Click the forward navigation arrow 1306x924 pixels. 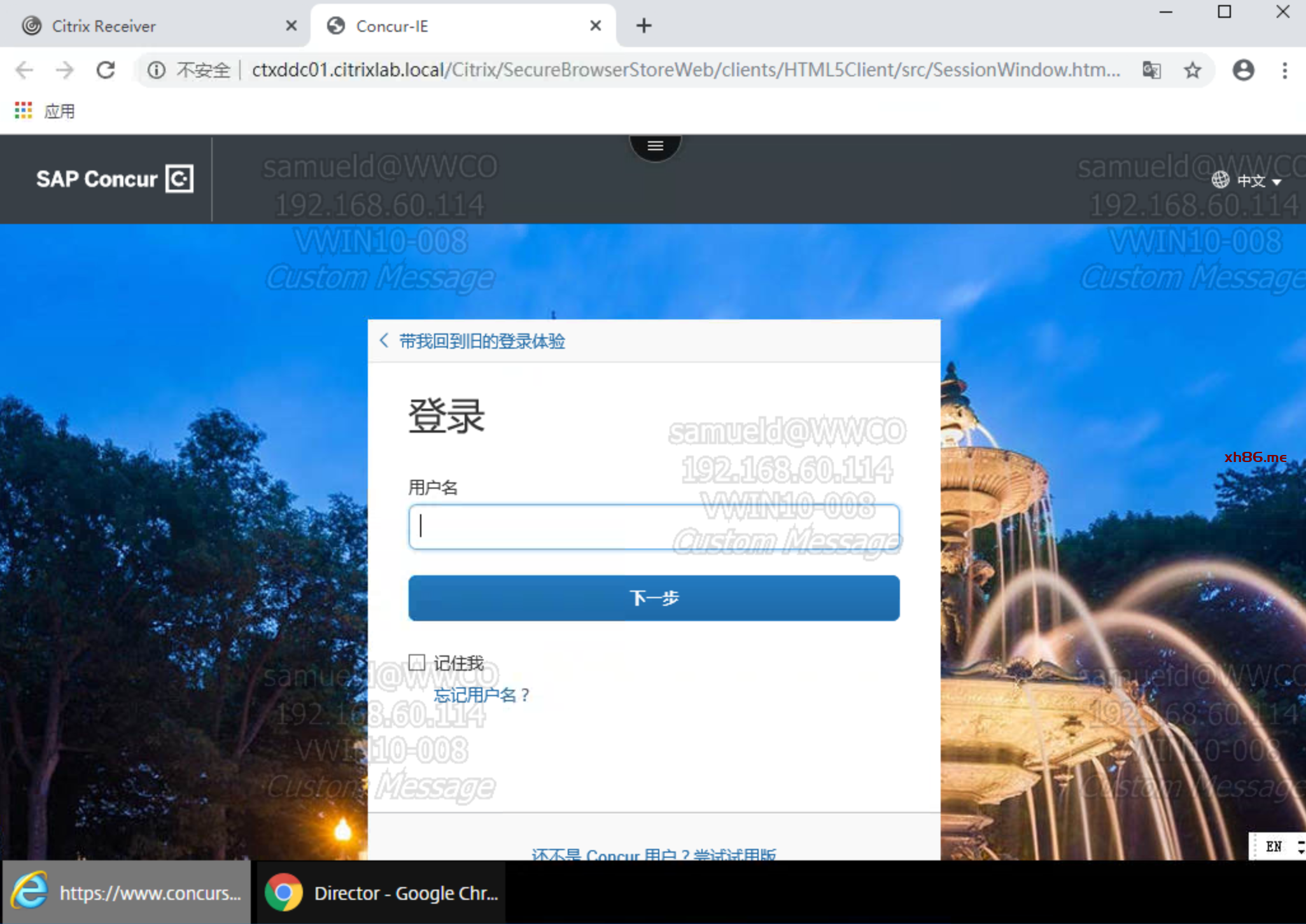click(64, 69)
